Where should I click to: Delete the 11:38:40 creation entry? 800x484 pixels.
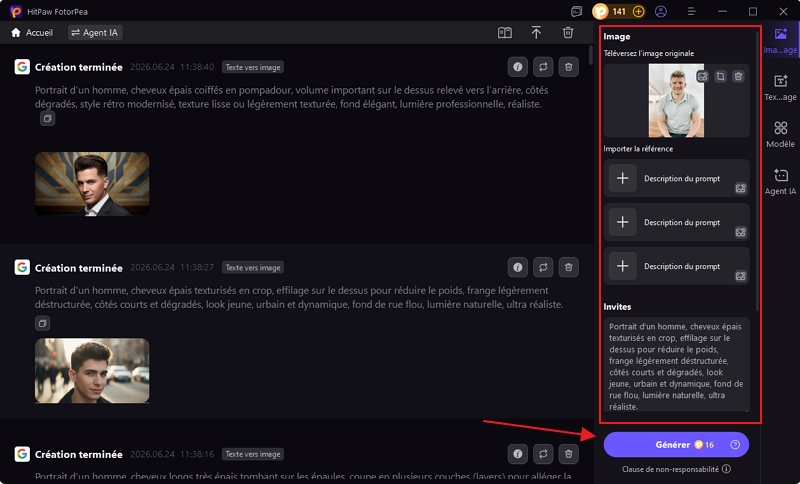(x=568, y=67)
